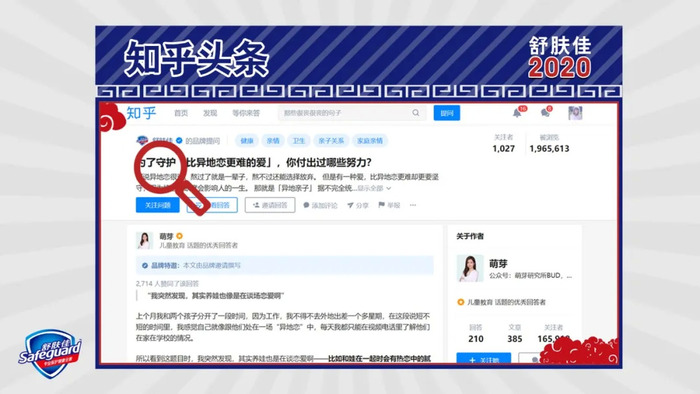Screen dimensions: 700x394
Task: Click the 关注问题 follow question button
Action: 158,205
